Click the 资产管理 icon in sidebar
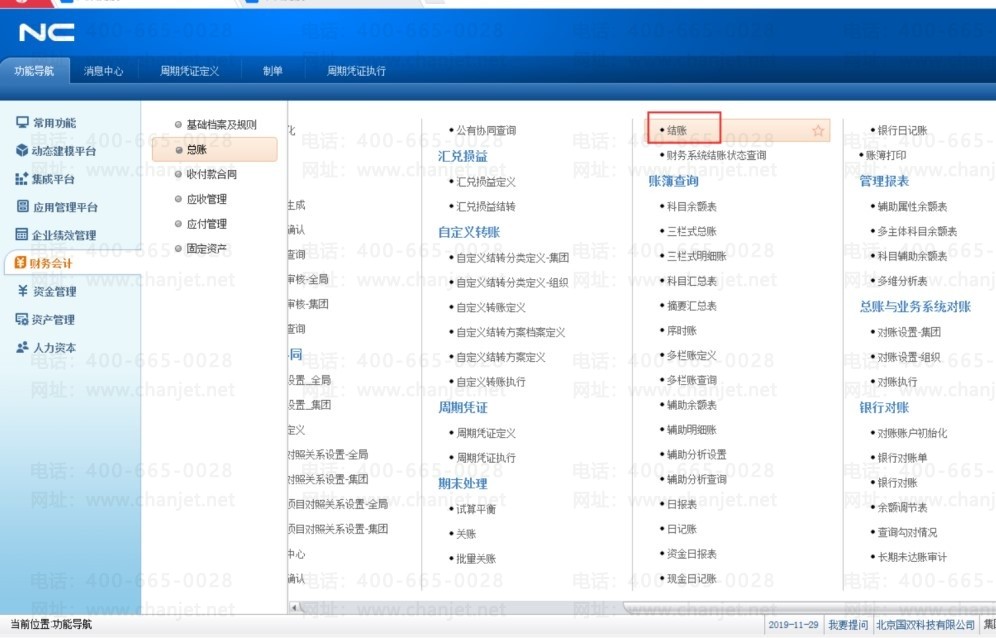 click(x=22, y=318)
